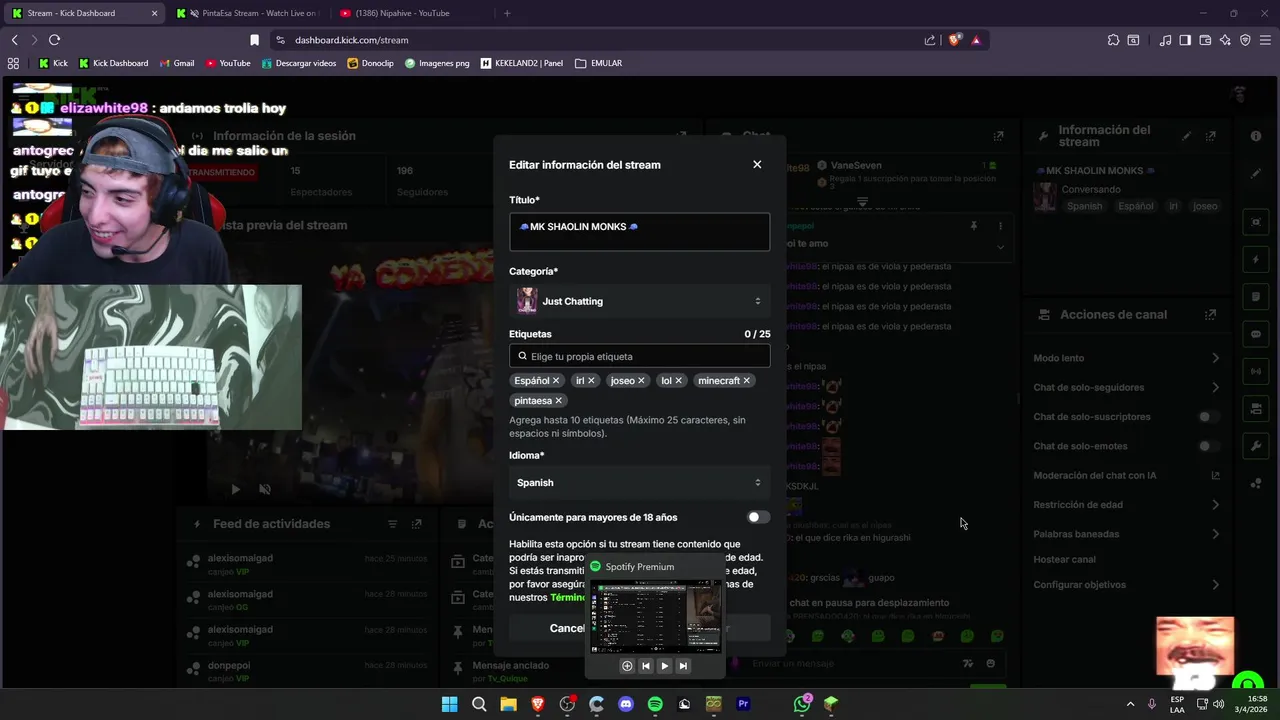Open the Descargar videos bookmark
This screenshot has height=720, width=1280.
click(299, 63)
